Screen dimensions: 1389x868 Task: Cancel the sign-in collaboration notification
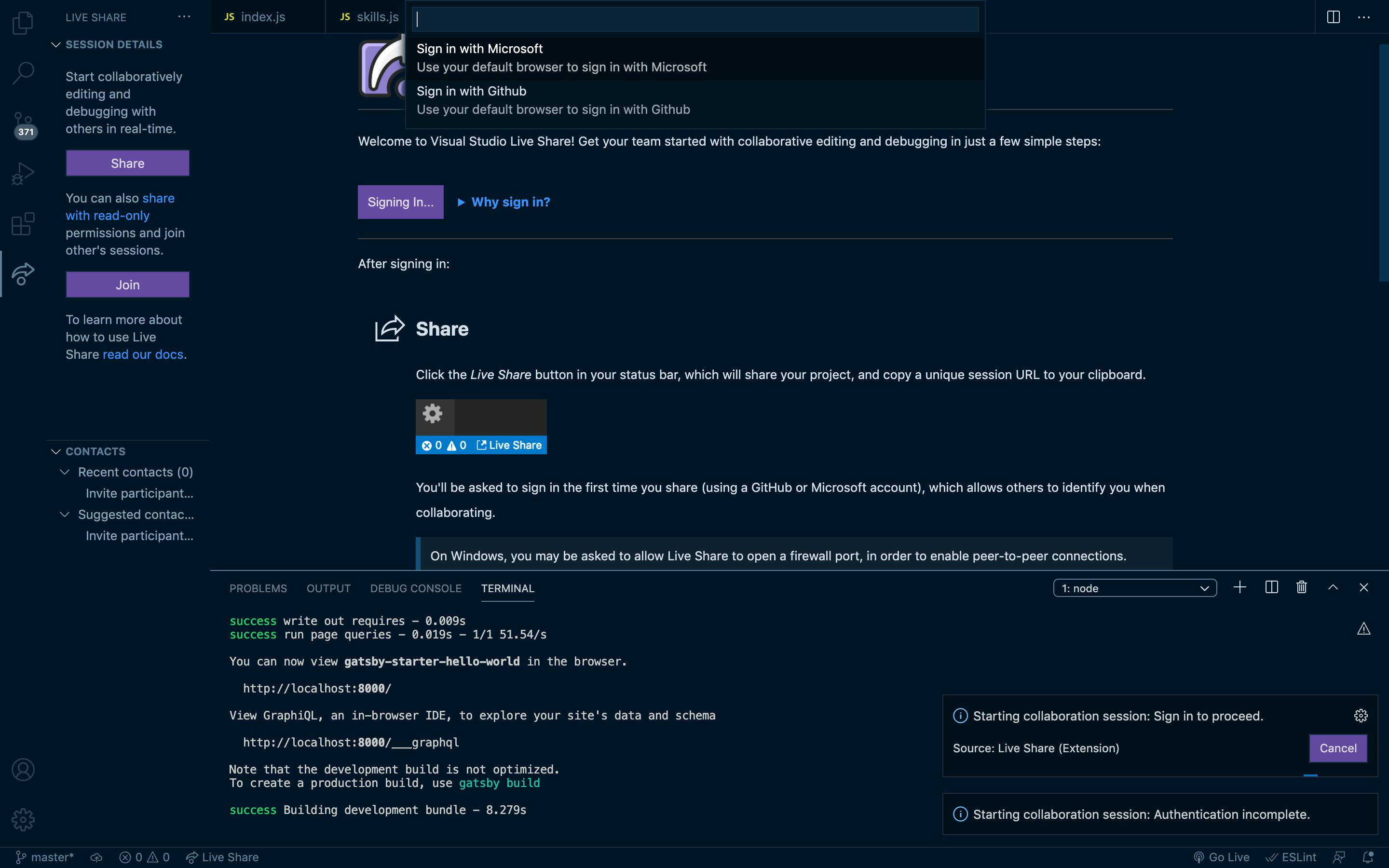[1338, 748]
